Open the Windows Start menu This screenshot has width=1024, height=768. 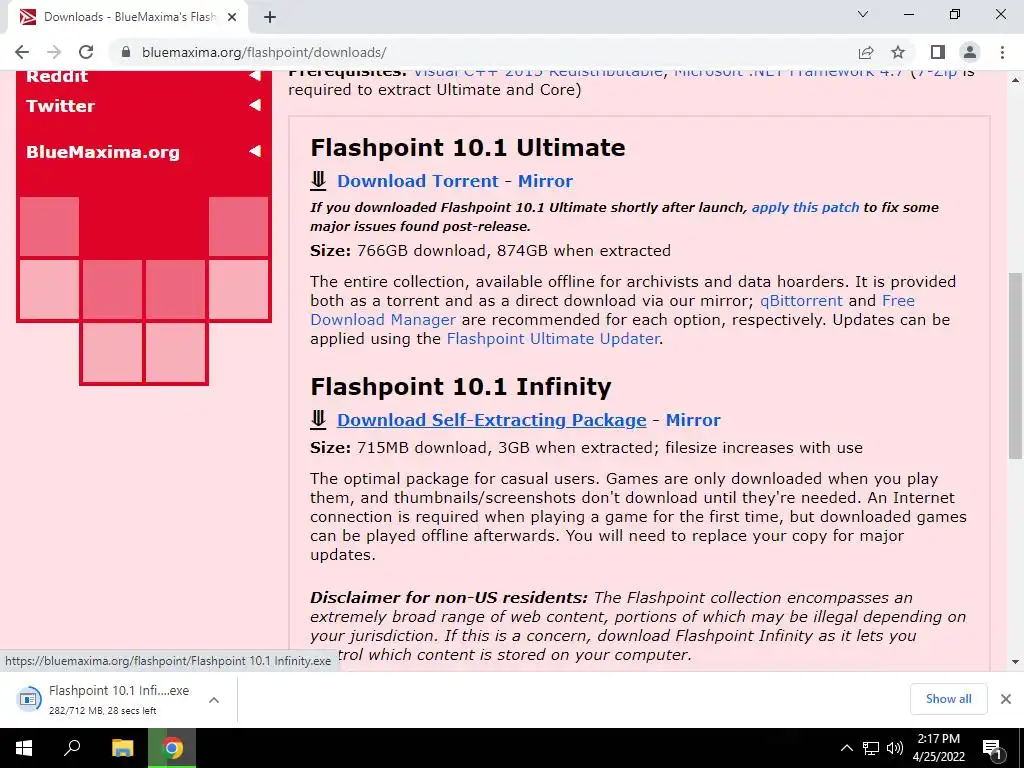click(x=24, y=748)
